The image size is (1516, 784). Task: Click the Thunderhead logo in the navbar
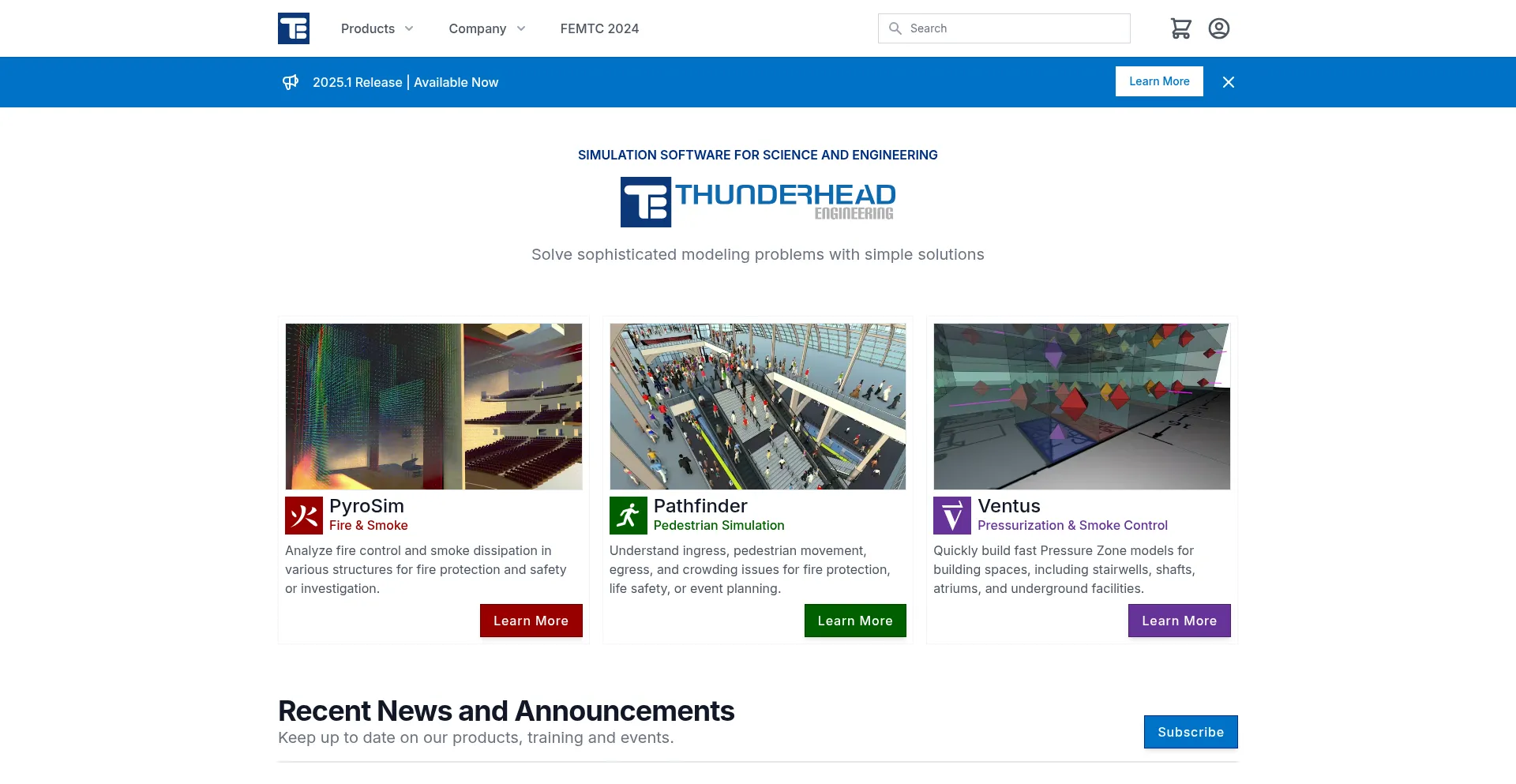click(294, 28)
